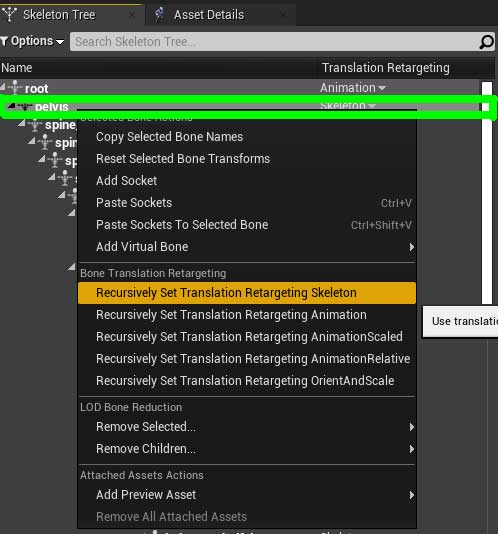Collapse the first spine bone node

22,123
